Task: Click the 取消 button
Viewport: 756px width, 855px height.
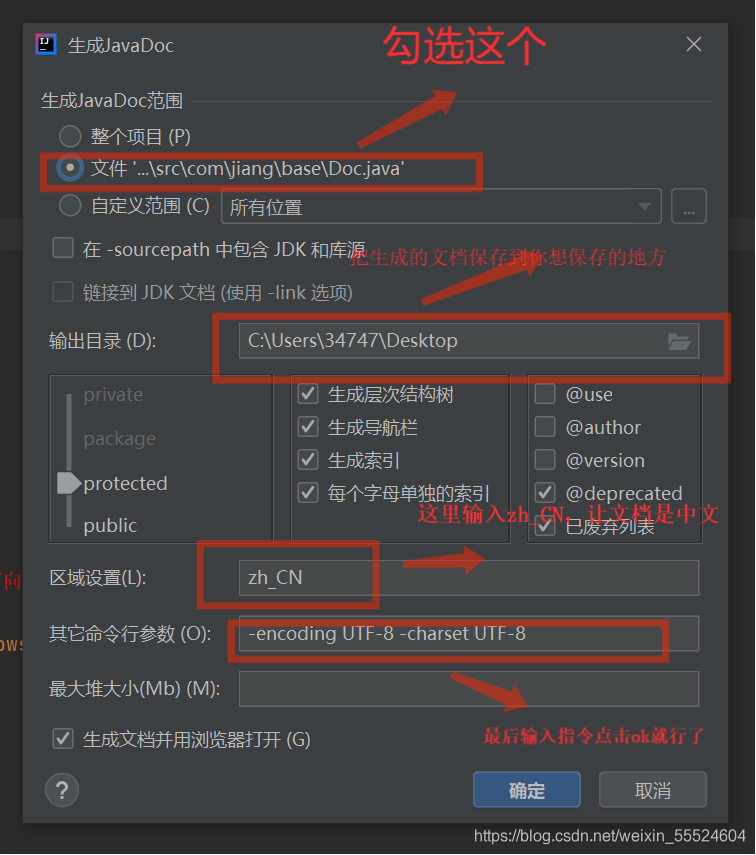Action: point(652,790)
